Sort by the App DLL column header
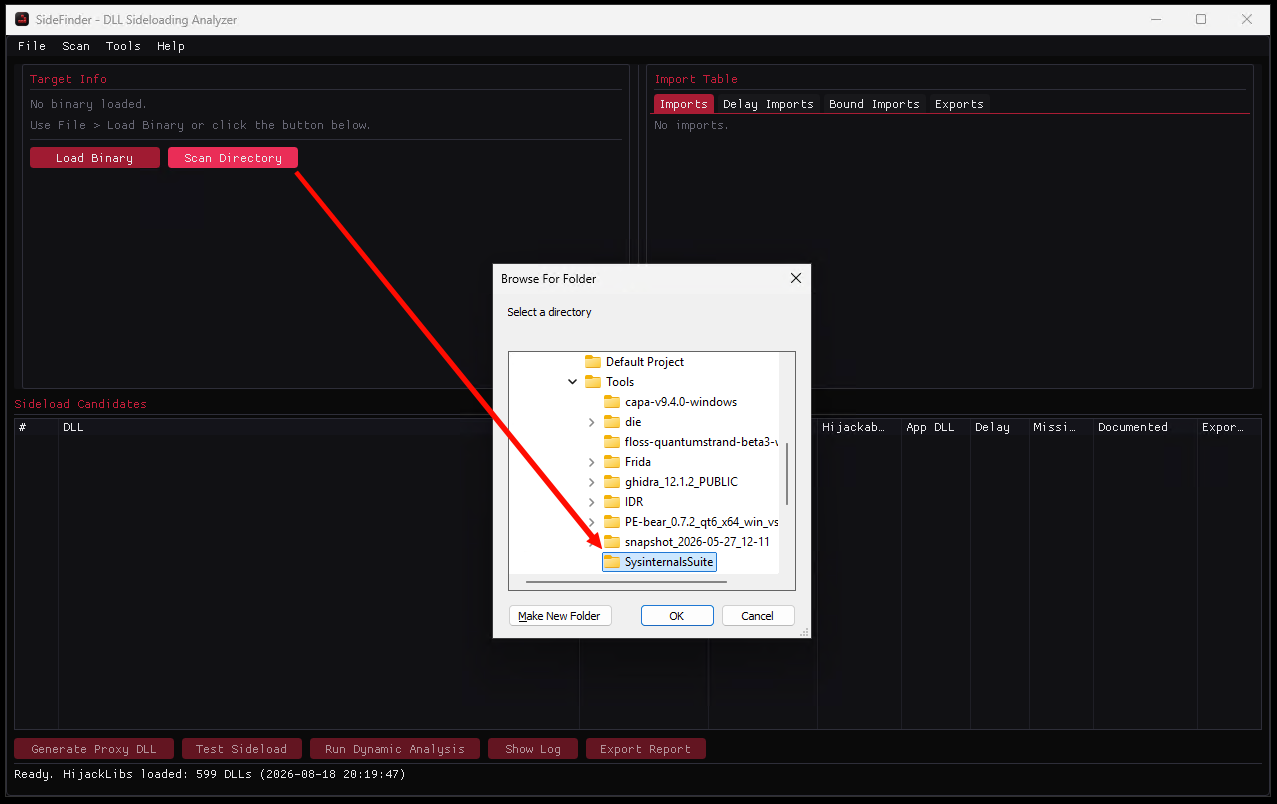Image resolution: width=1277 pixels, height=804 pixels. coord(936,427)
